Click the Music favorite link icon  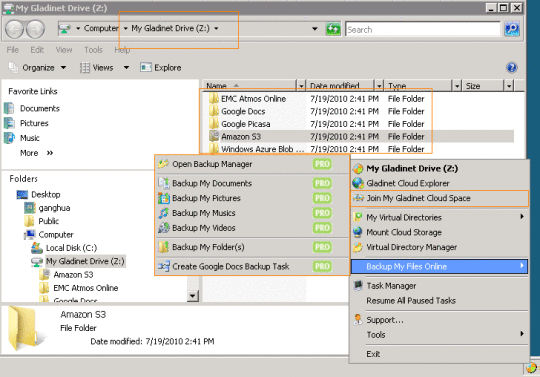point(9,138)
